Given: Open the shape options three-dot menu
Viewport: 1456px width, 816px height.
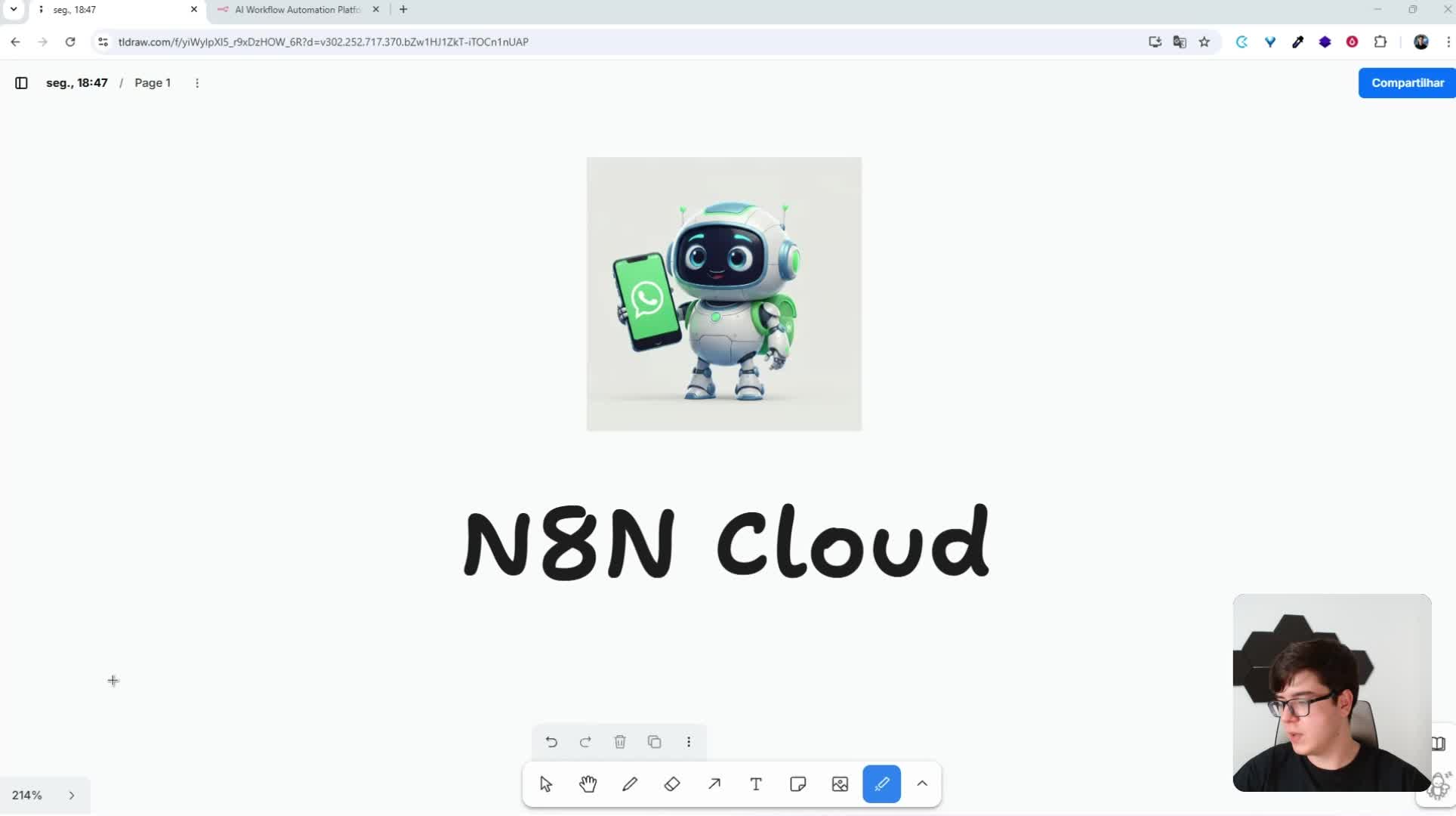Looking at the screenshot, I should (x=688, y=742).
